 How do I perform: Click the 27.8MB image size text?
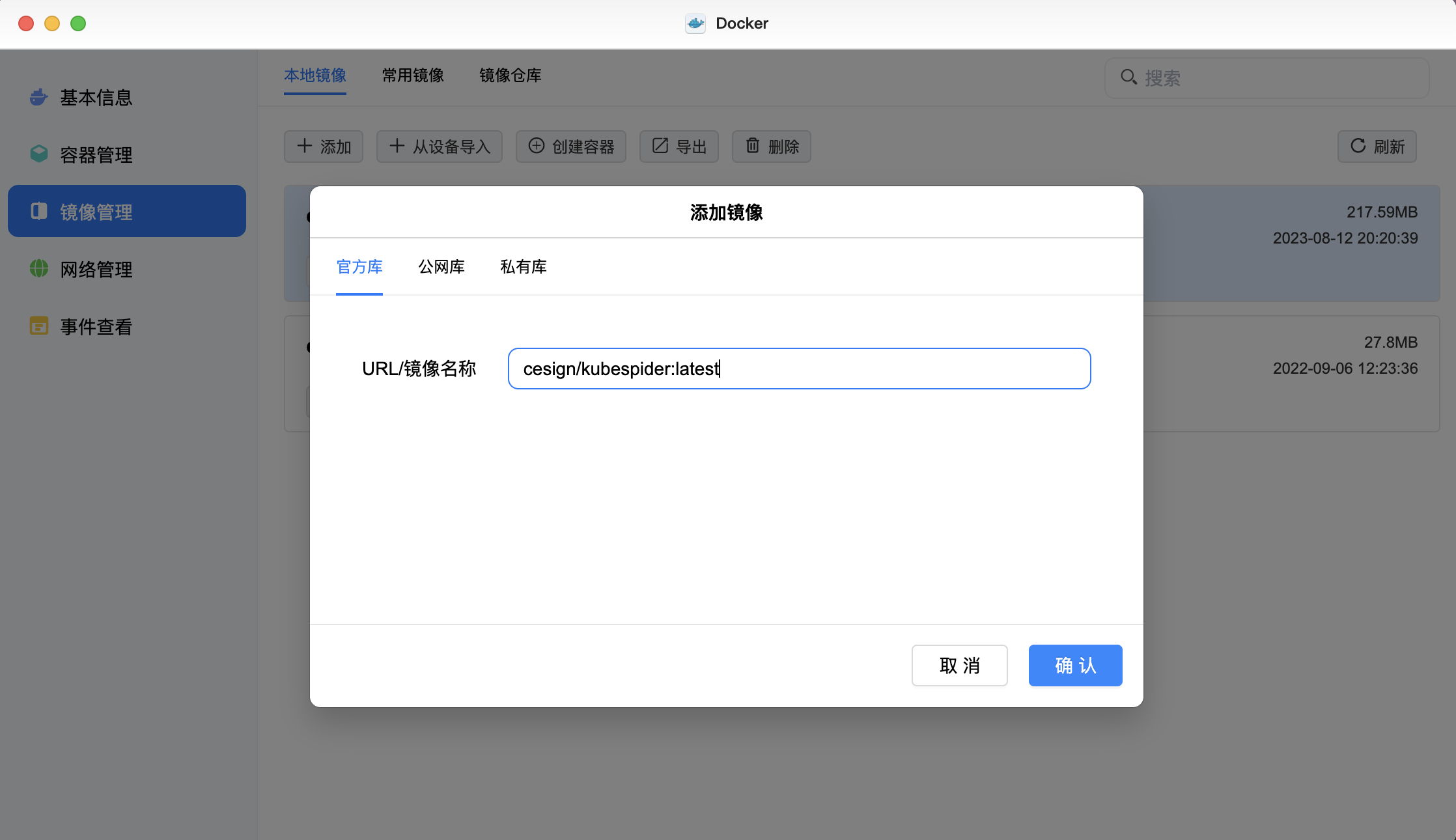[1391, 343]
